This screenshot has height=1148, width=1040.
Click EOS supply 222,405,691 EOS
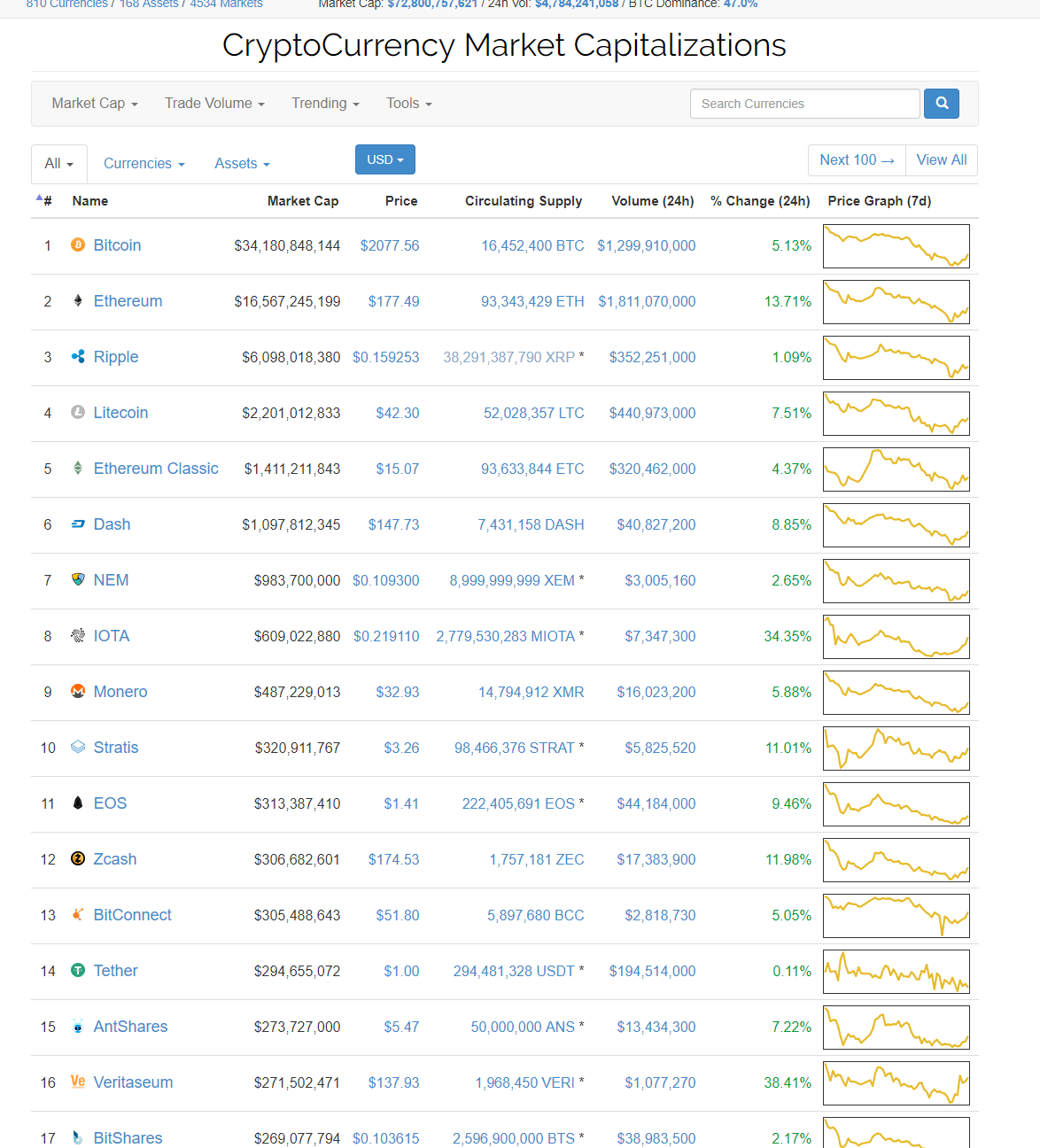[x=518, y=803]
